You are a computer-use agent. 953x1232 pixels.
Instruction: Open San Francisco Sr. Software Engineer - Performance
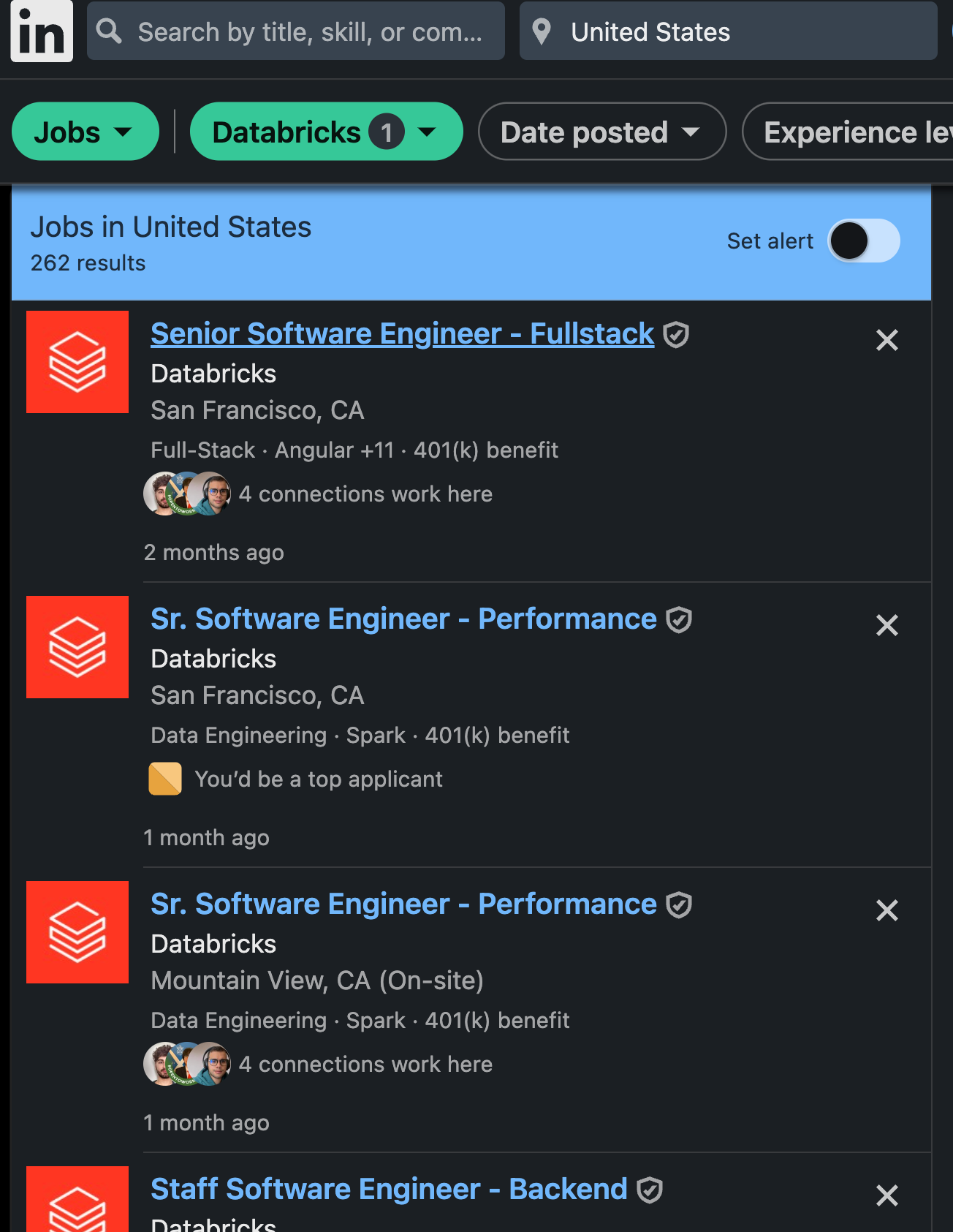[403, 619]
